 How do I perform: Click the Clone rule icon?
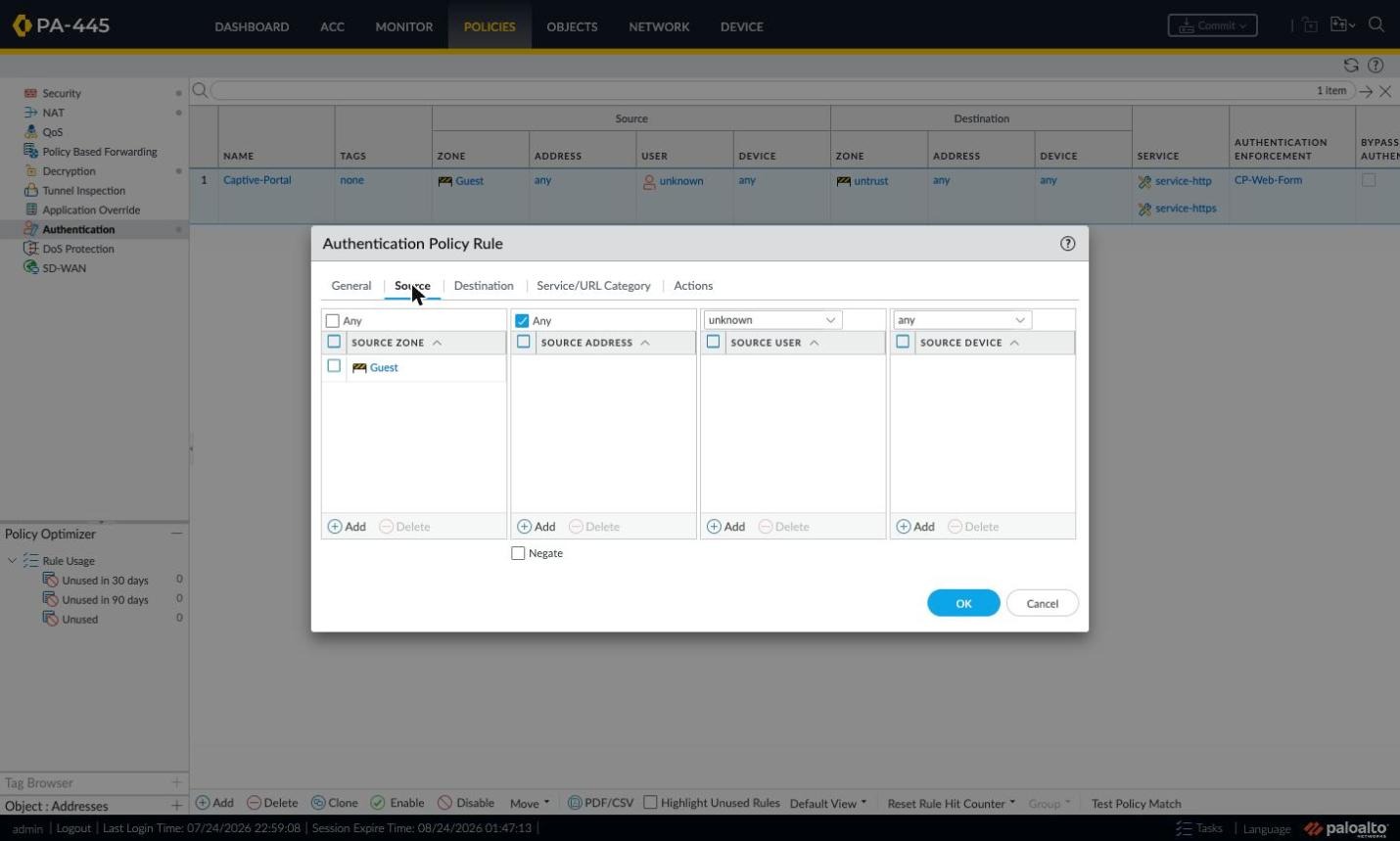(318, 803)
